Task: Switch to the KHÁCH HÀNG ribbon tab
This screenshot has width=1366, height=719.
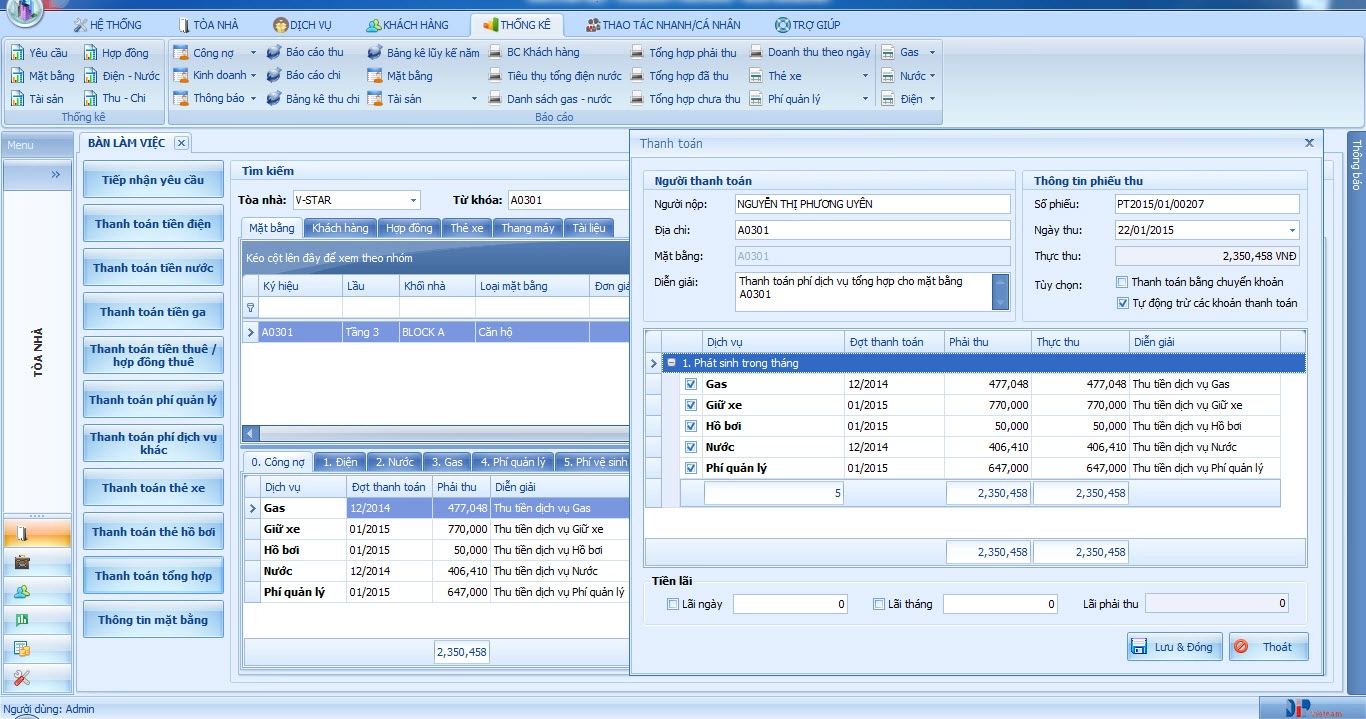Action: click(x=406, y=24)
